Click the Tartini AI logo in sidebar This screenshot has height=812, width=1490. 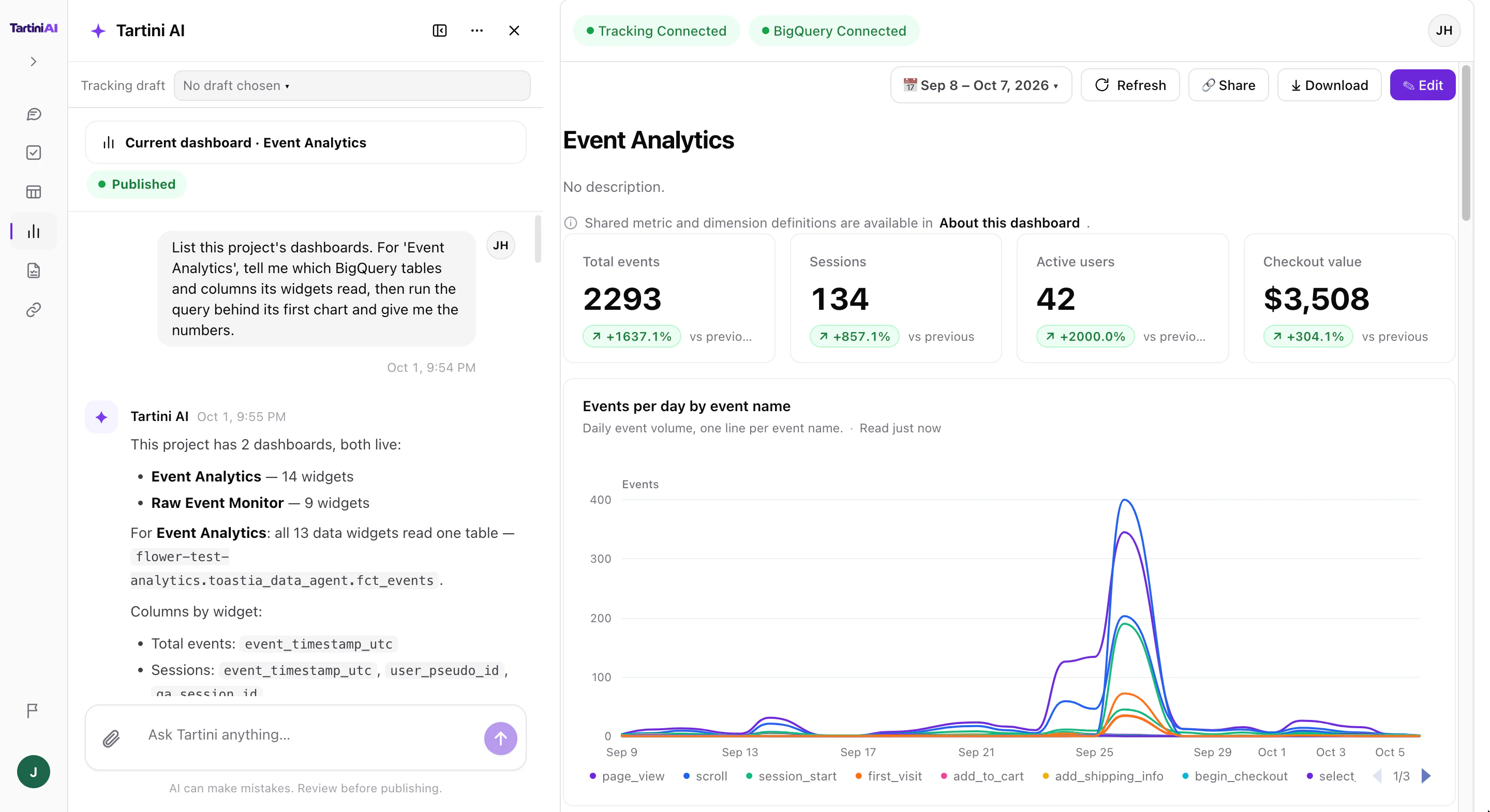[34, 28]
